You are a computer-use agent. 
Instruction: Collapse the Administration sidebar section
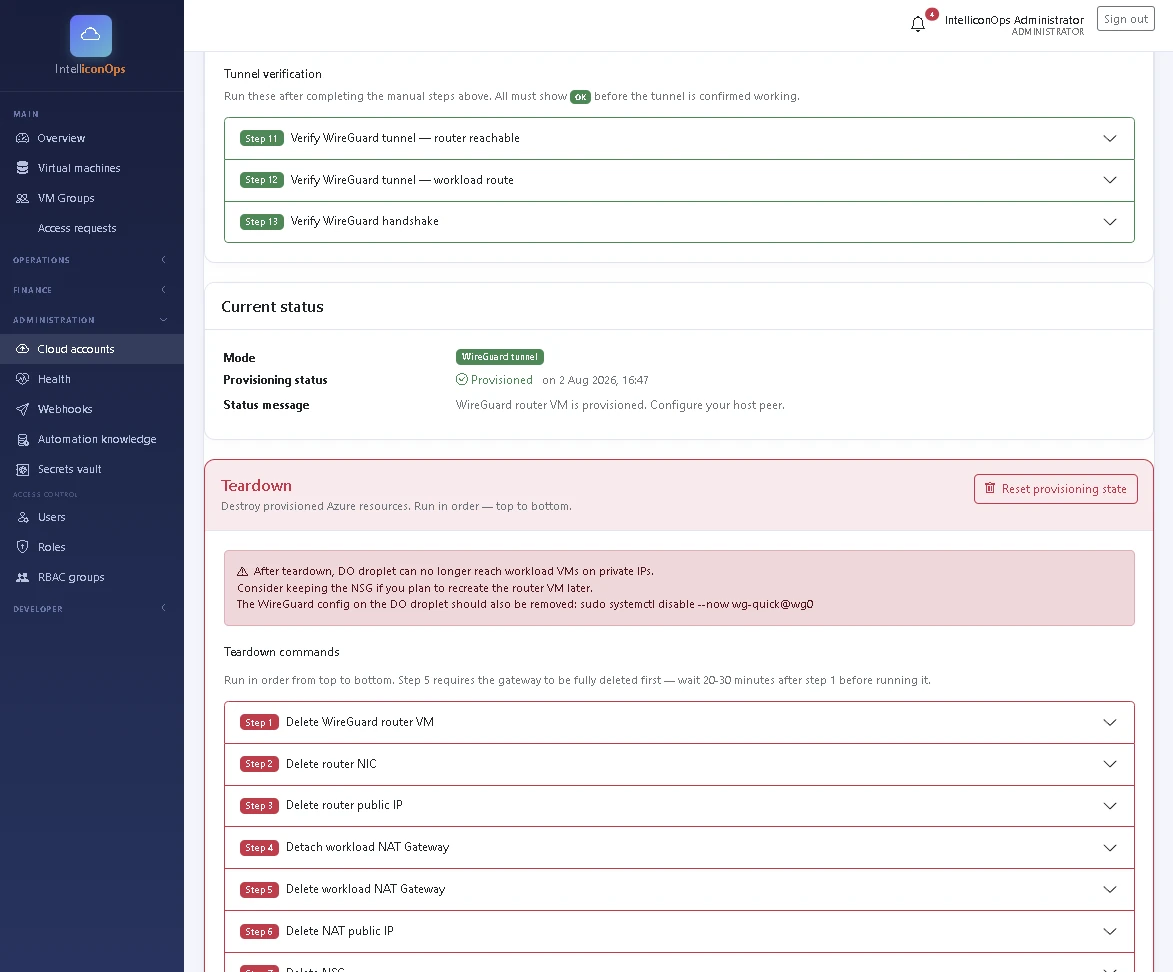(91, 320)
